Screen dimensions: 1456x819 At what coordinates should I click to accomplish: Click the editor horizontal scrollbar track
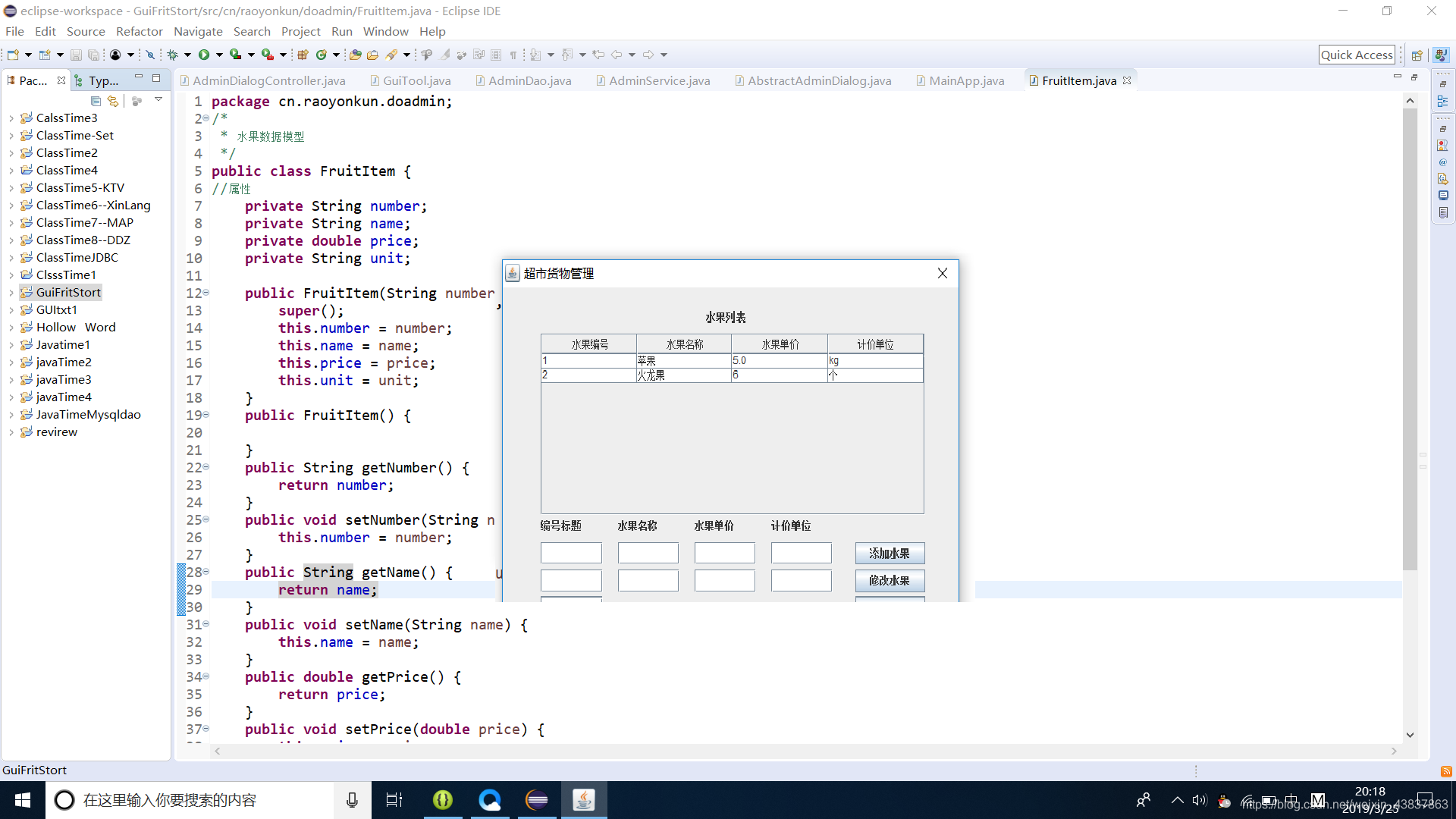804,751
